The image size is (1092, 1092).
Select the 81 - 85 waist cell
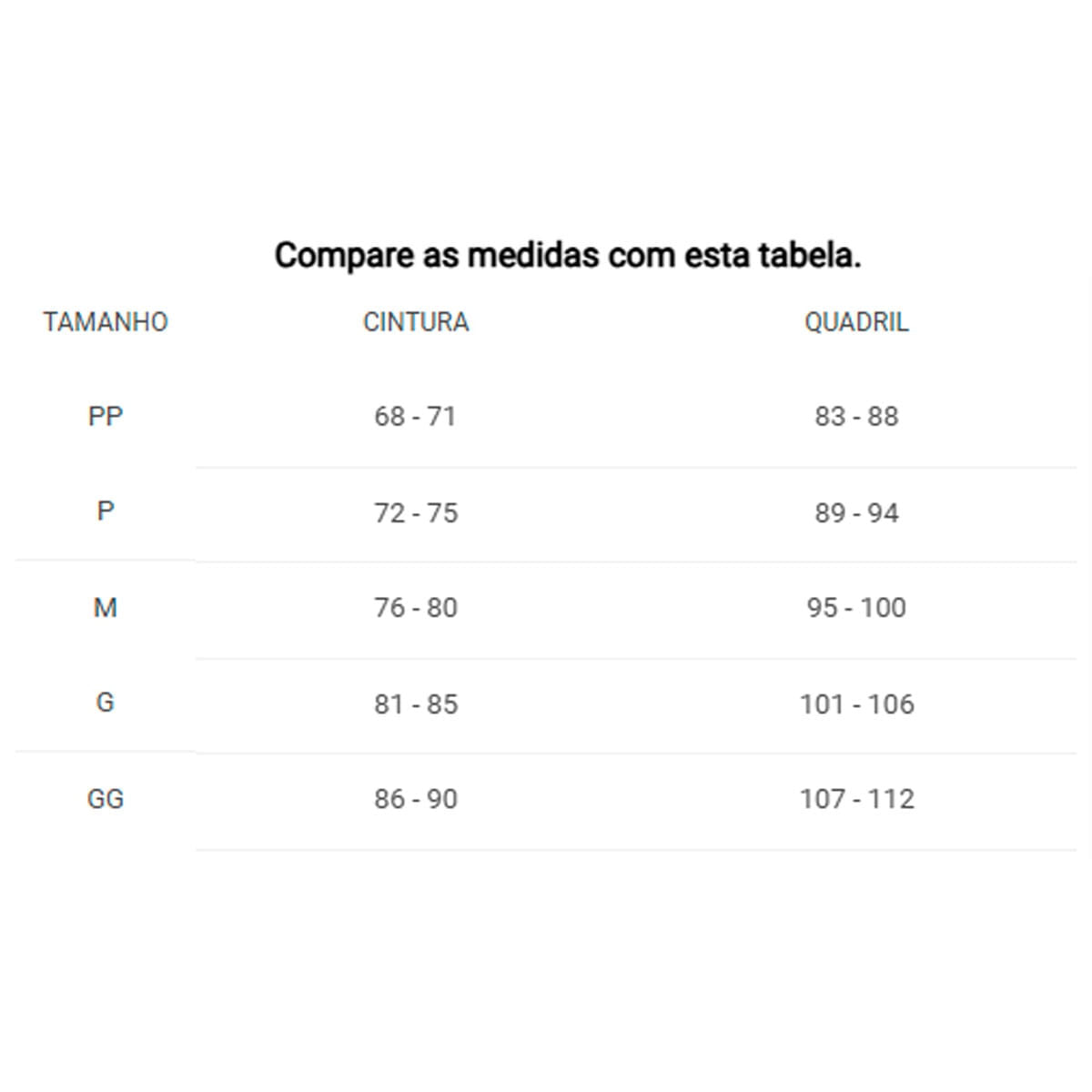click(416, 703)
